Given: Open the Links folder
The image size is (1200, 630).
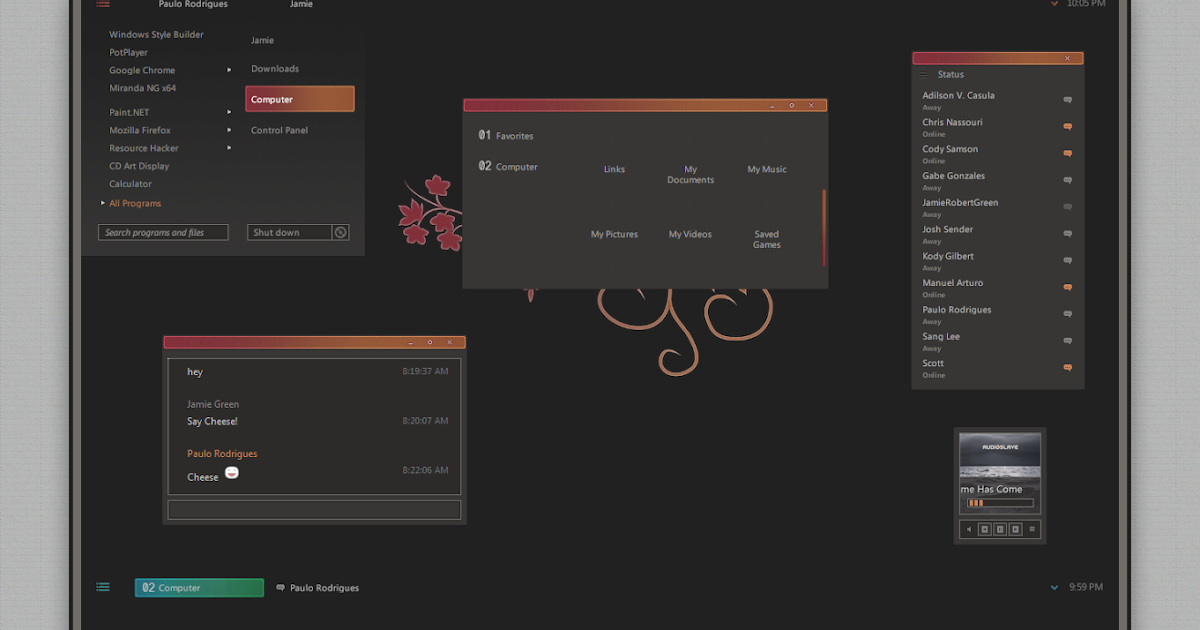Looking at the screenshot, I should [x=614, y=169].
